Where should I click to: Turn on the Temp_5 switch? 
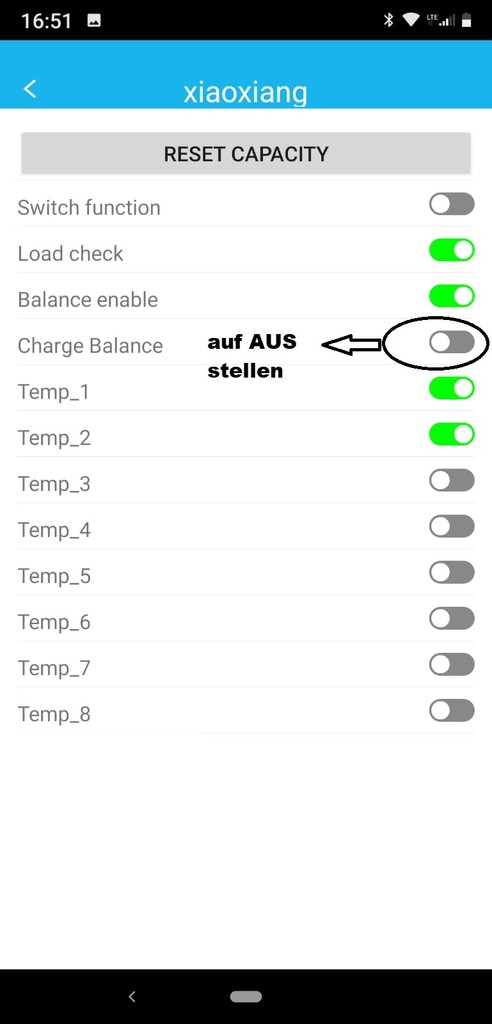(451, 572)
